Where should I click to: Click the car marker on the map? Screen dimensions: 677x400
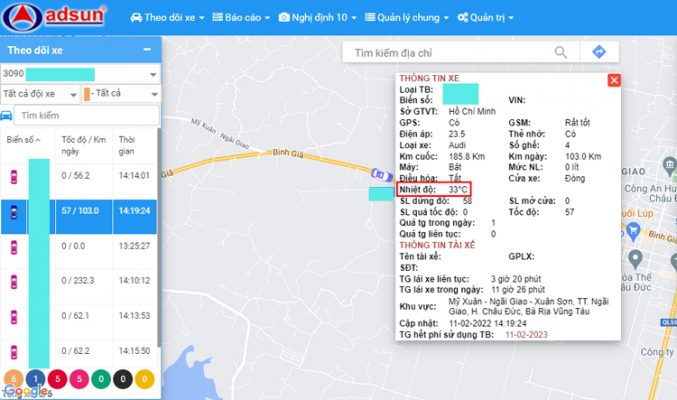point(380,174)
